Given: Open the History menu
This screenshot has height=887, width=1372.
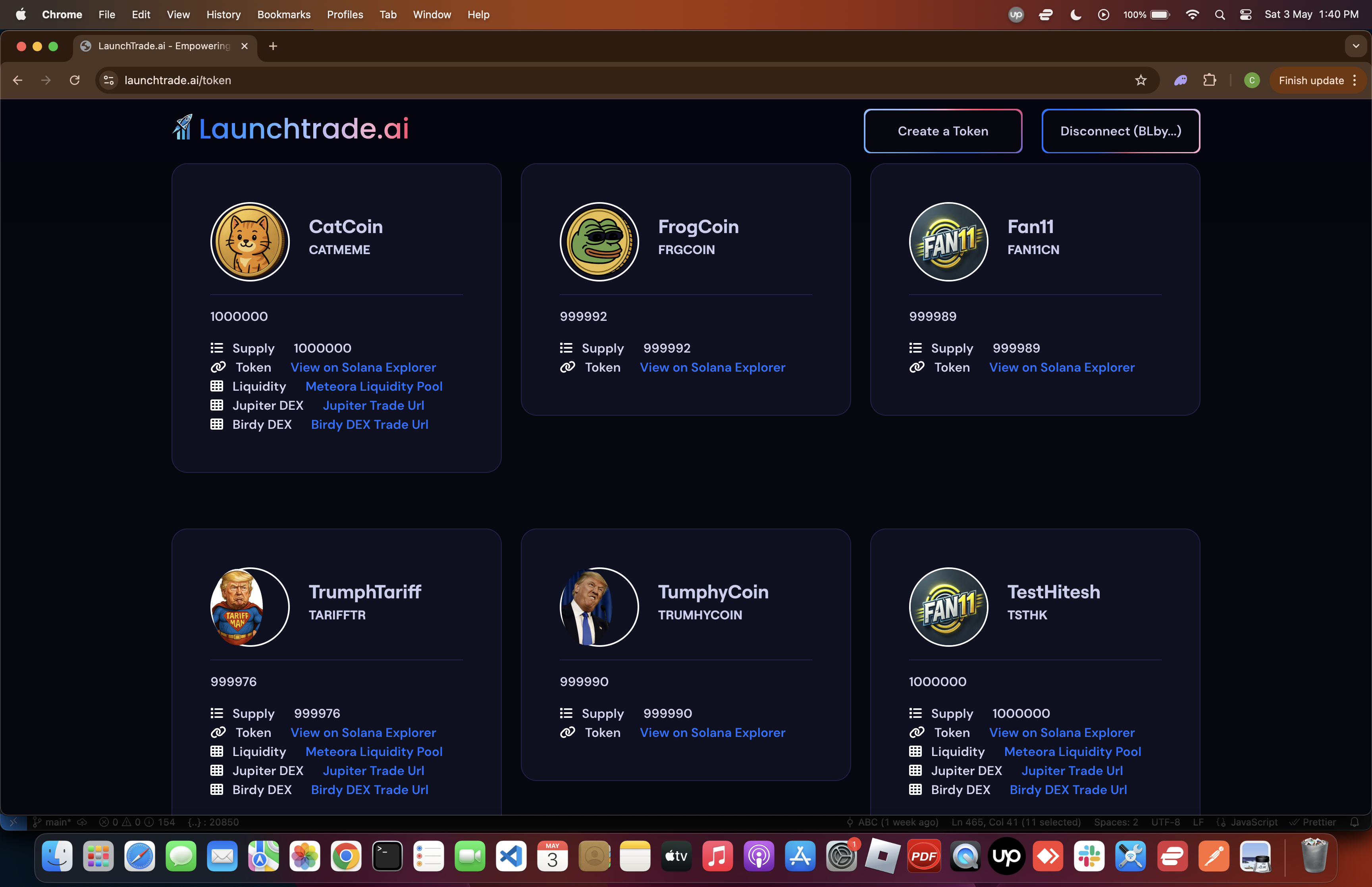Looking at the screenshot, I should (224, 14).
